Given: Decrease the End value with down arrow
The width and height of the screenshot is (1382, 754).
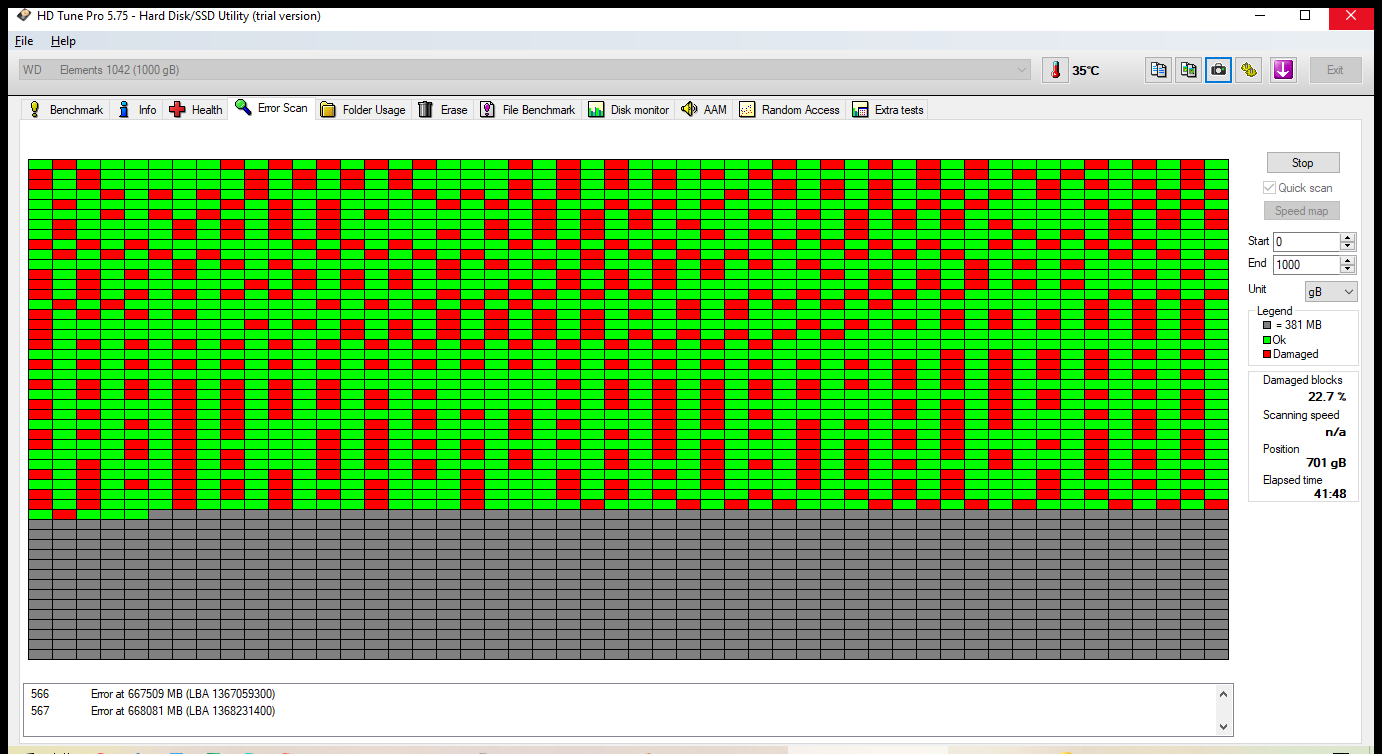Looking at the screenshot, I should [x=1348, y=270].
